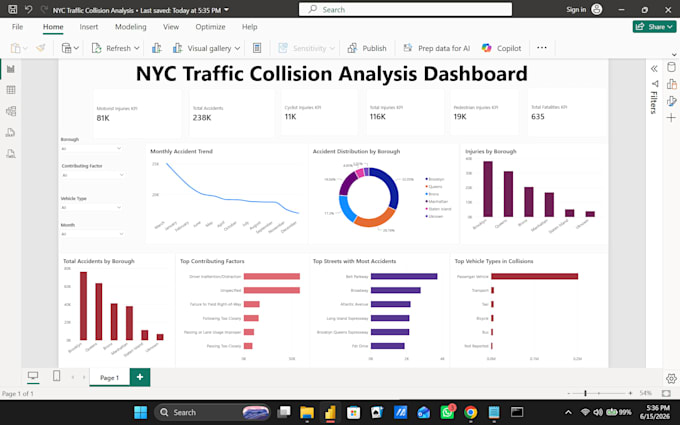
Task: Open the Report view in left sidebar
Action: 11,69
